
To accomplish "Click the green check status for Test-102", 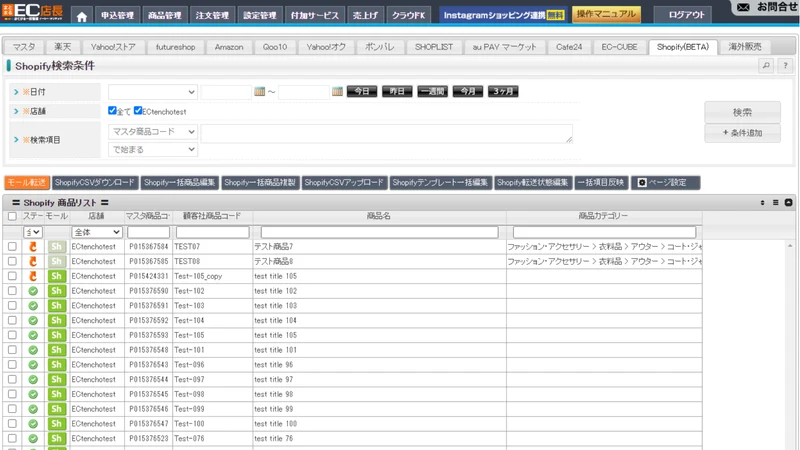I will point(33,291).
